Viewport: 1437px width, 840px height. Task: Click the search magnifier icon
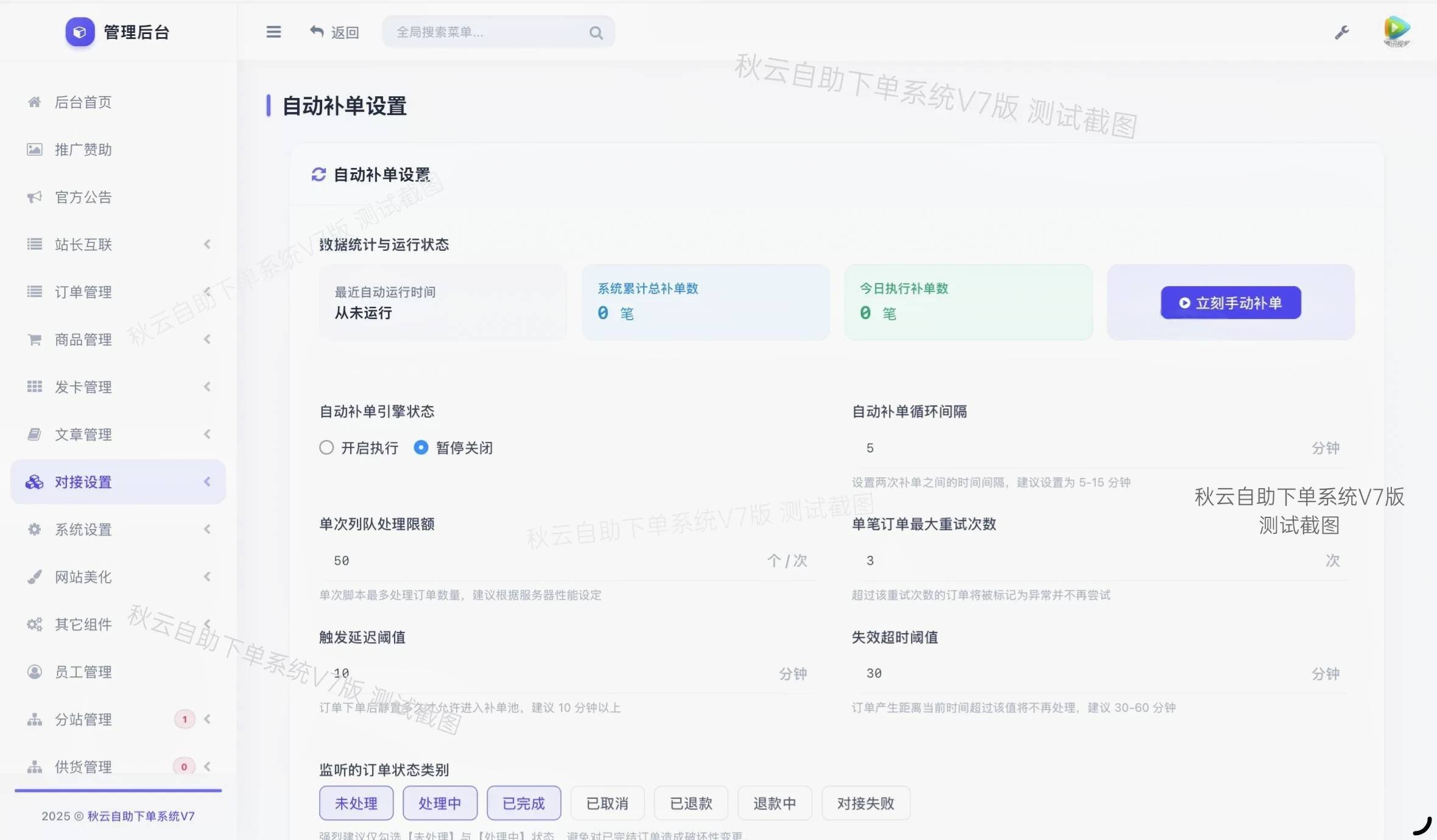[596, 33]
